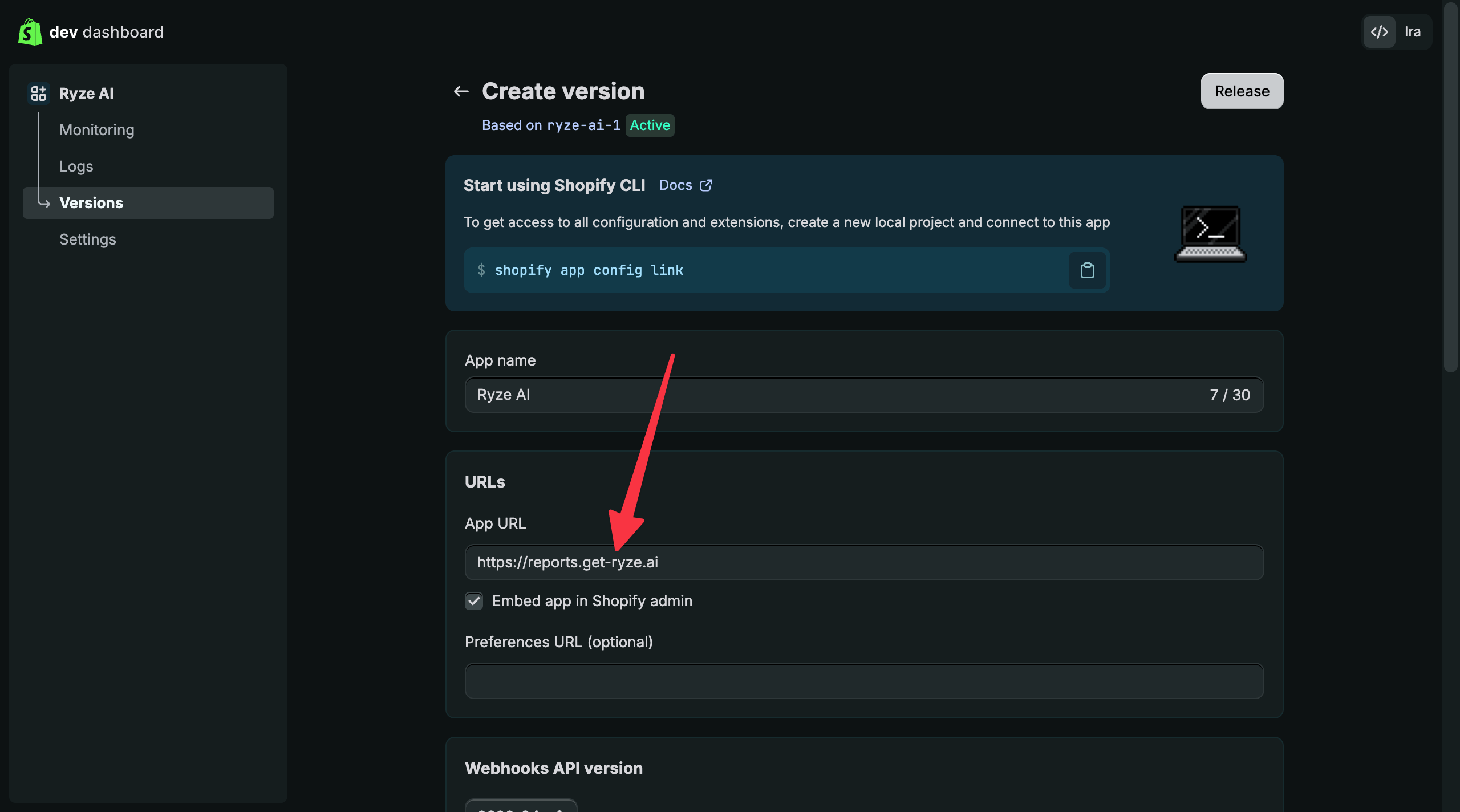Open the Logs section
Screen dimensions: 1460x812
(76, 167)
